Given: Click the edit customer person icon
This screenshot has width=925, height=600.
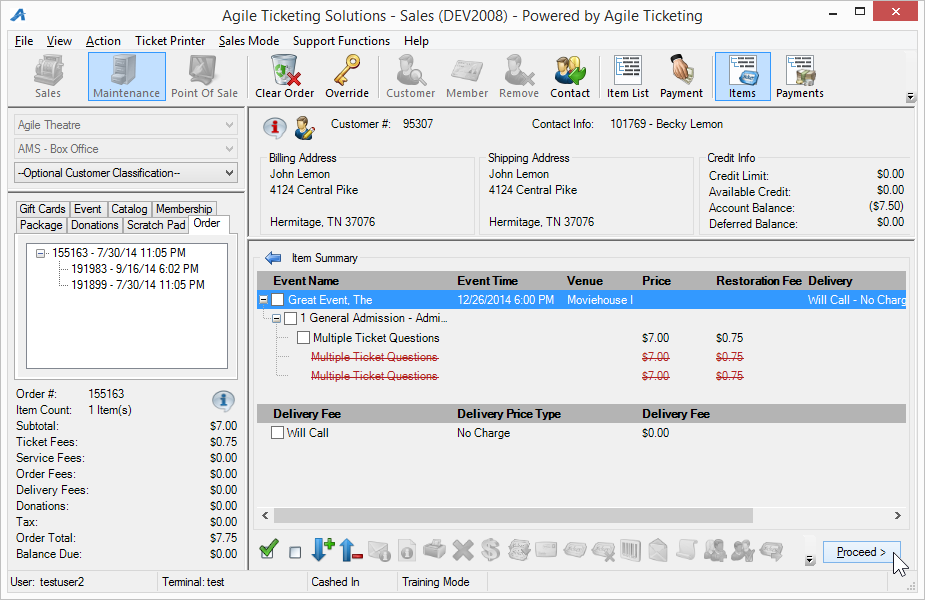Looking at the screenshot, I should (x=304, y=127).
